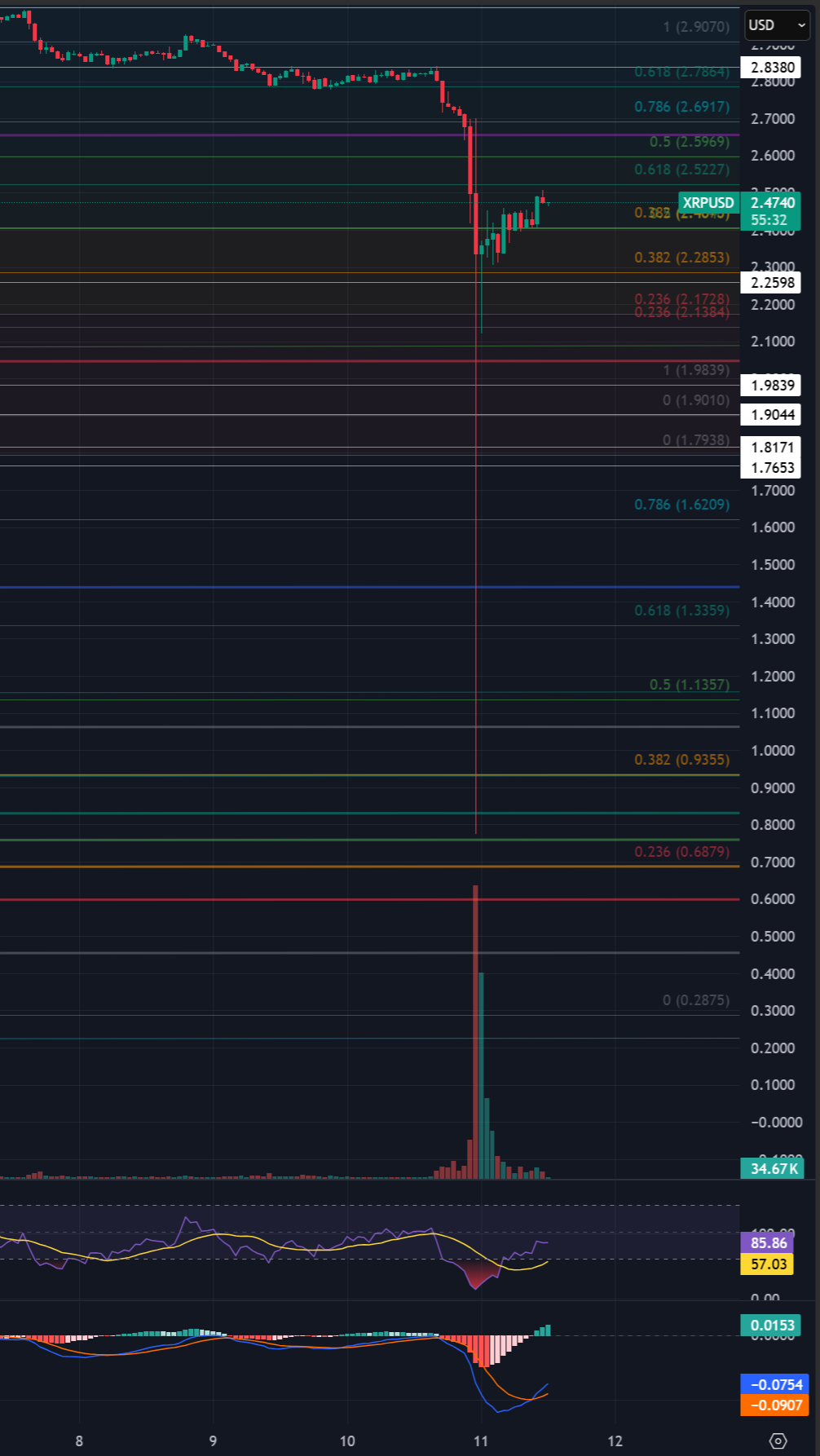Image resolution: width=820 pixels, height=1456 pixels.
Task: Click the date label 8 on time axis
Action: coord(79,1441)
